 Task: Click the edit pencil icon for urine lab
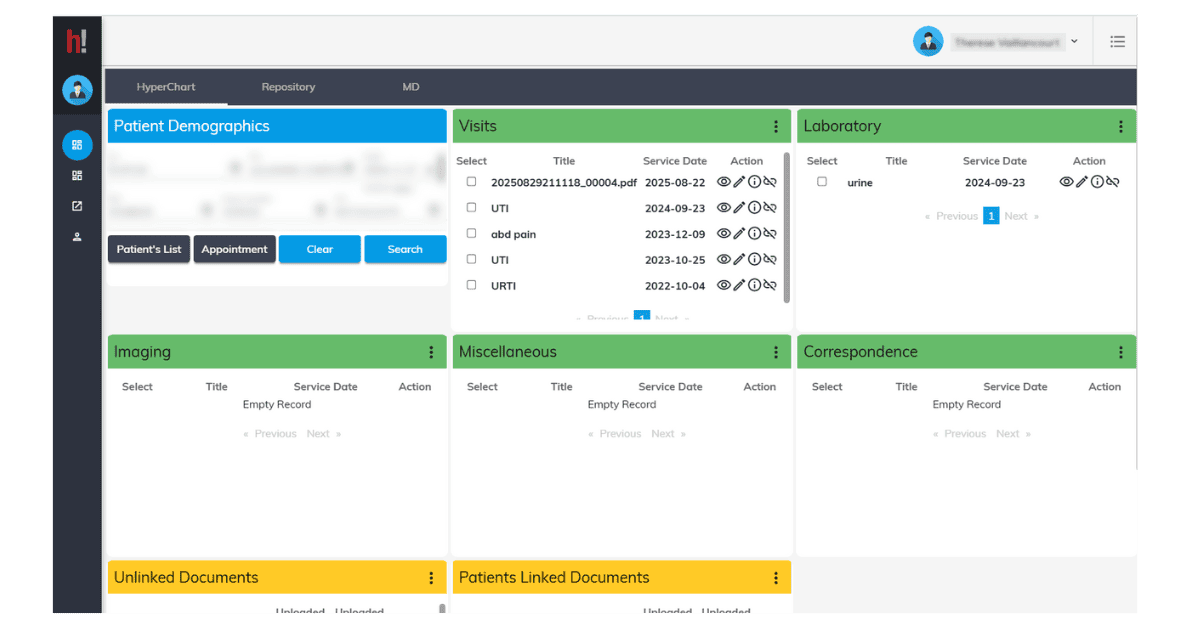pos(1081,182)
